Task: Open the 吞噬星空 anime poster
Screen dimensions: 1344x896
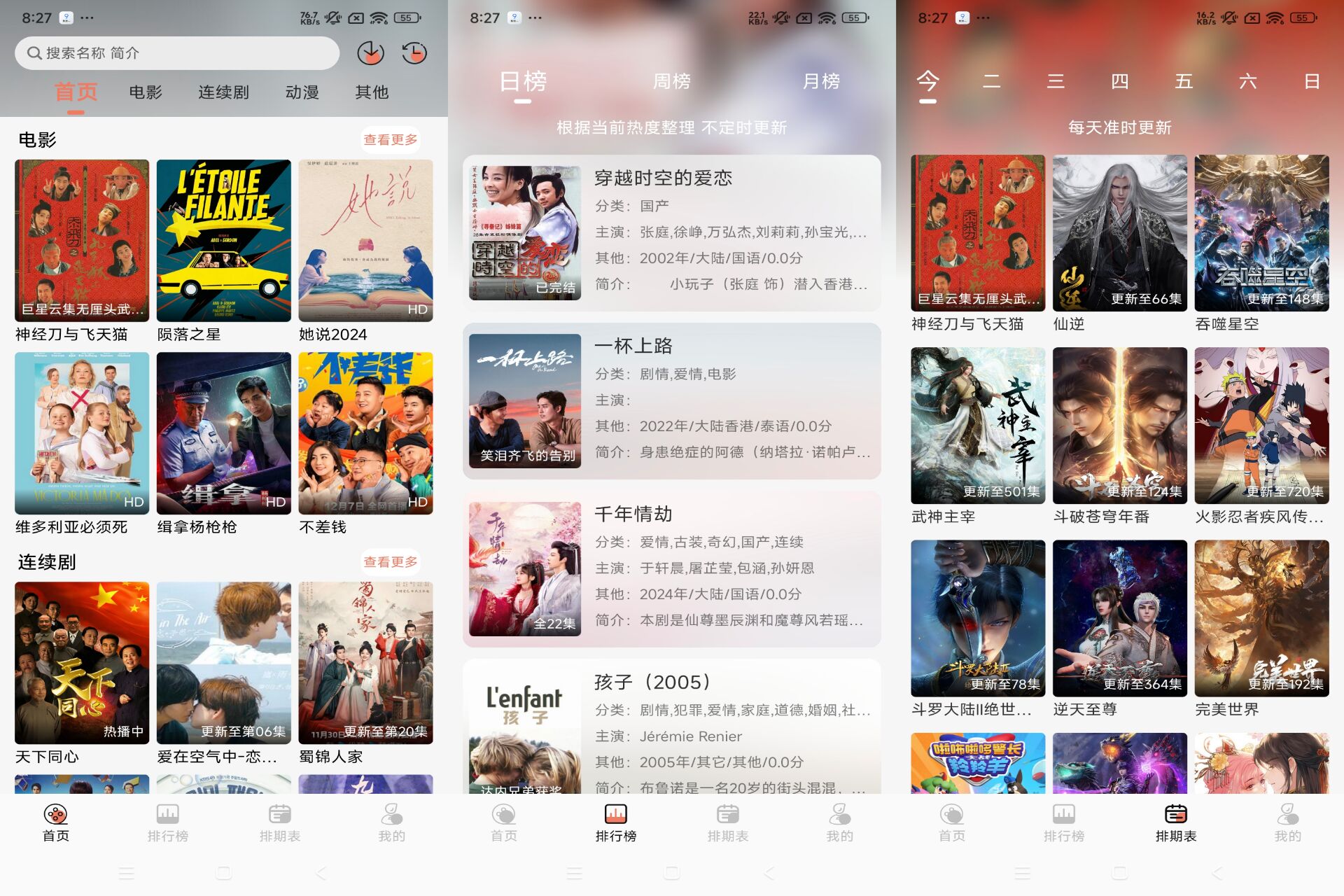Action: tap(1261, 234)
